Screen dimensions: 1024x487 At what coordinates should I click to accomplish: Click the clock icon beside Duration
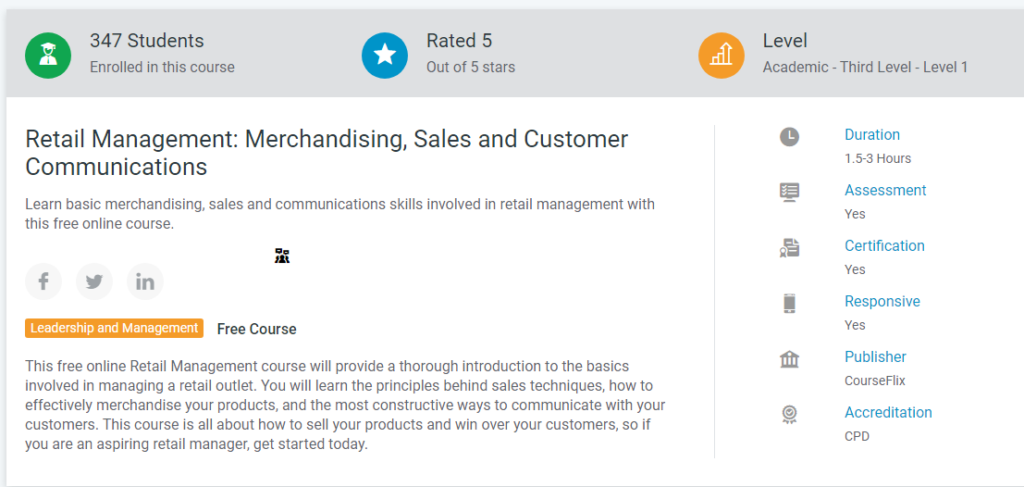790,136
